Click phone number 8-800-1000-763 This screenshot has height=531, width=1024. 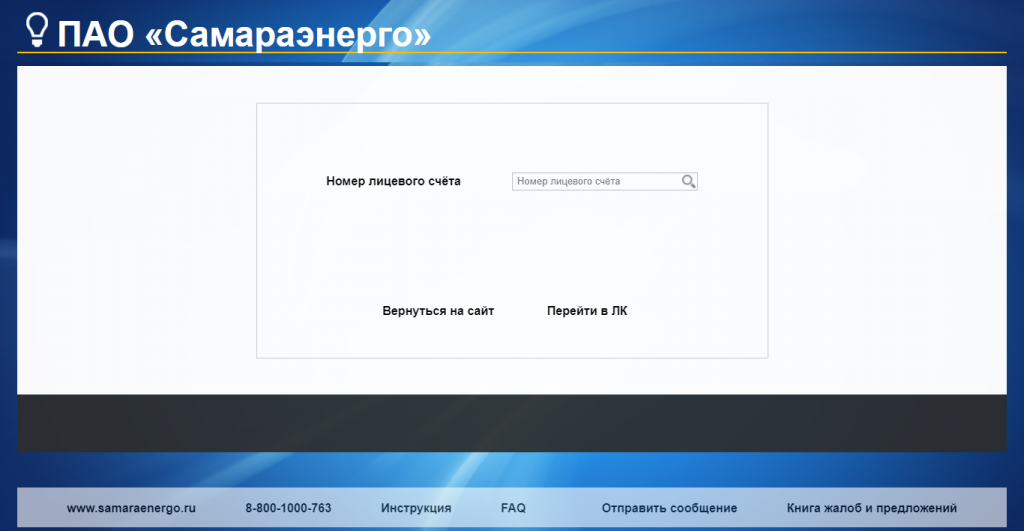coord(288,508)
